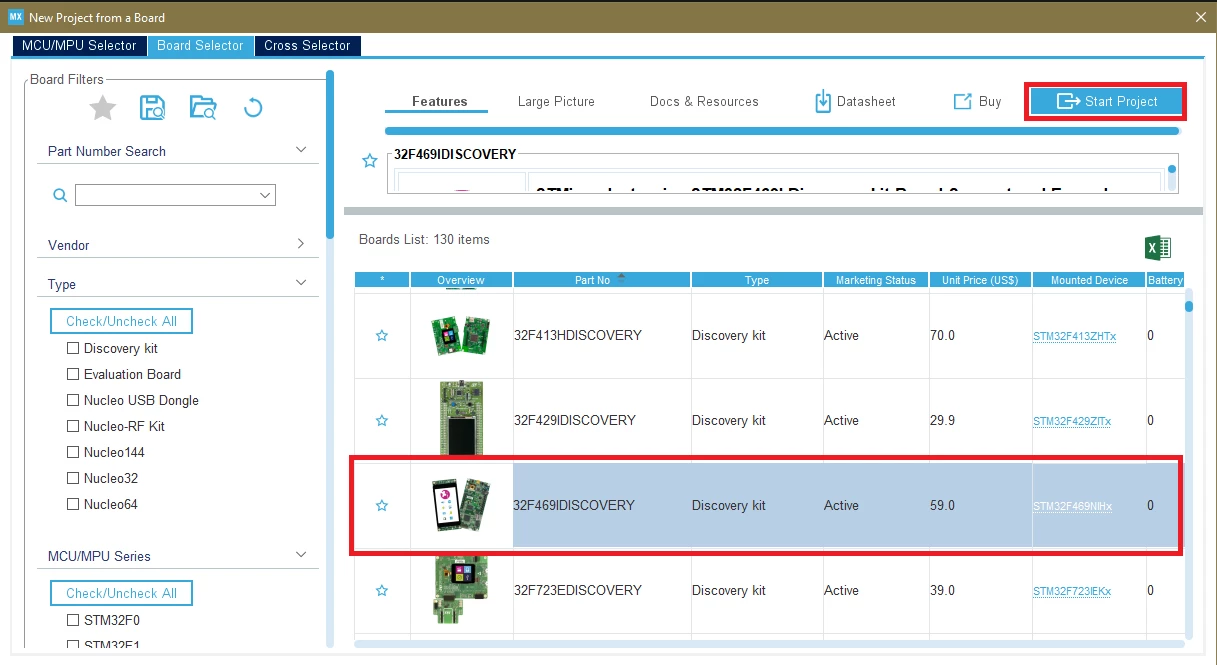
Task: Collapse the MCU/MPU Series section
Action: (301, 555)
